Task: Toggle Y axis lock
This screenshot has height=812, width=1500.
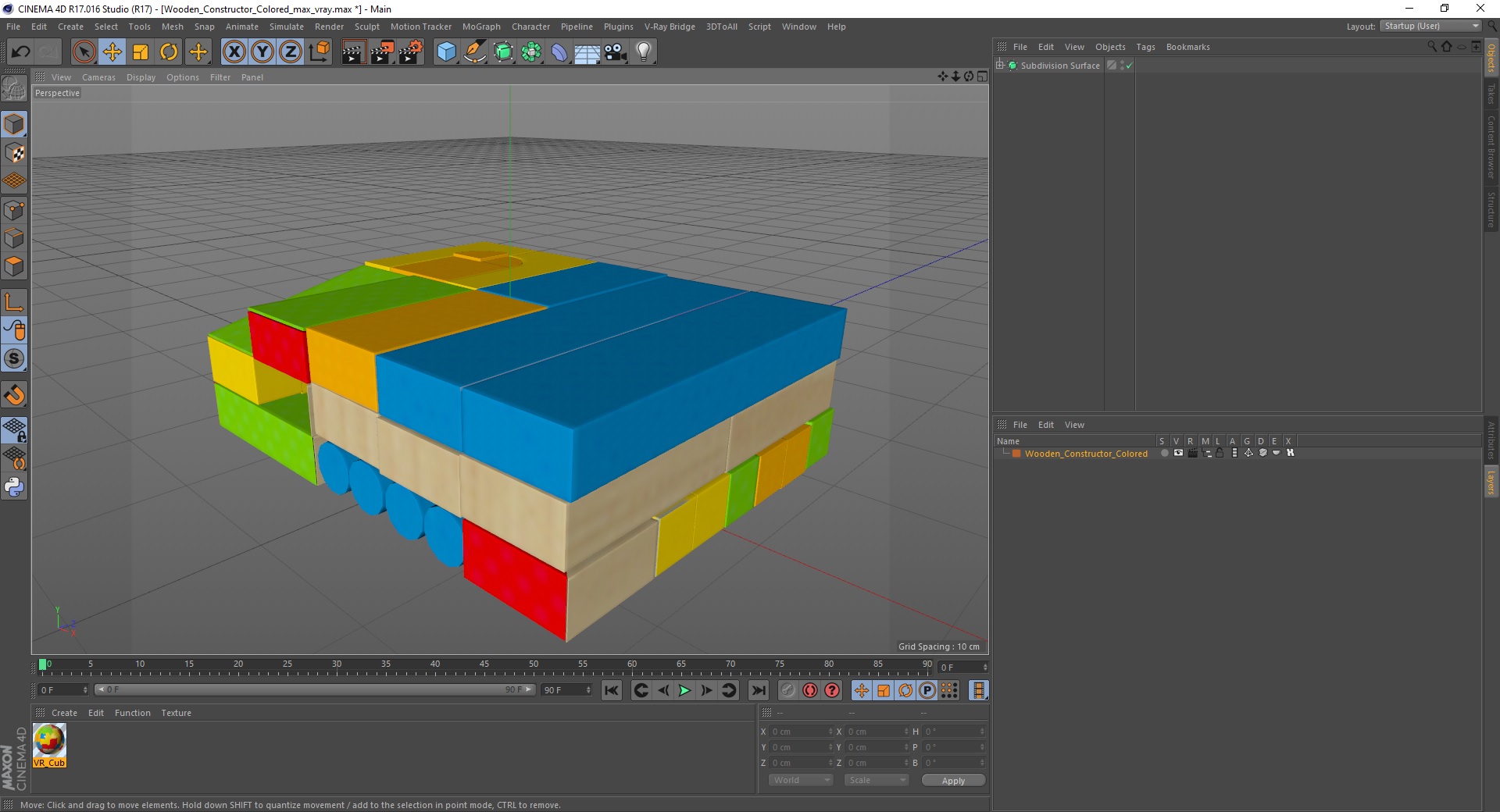Action: [262, 52]
